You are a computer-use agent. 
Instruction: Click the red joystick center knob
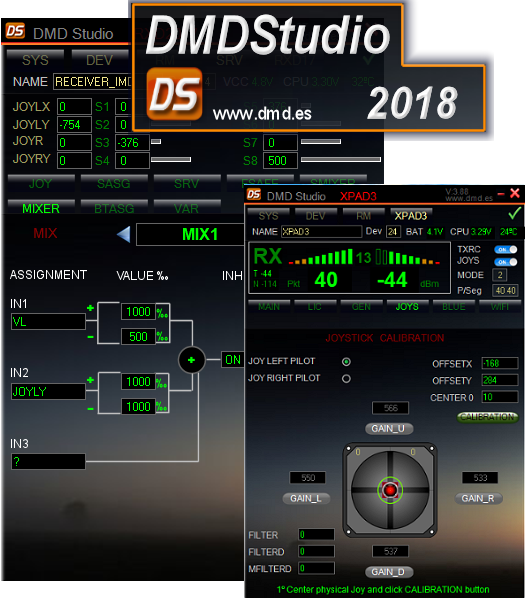click(390, 490)
